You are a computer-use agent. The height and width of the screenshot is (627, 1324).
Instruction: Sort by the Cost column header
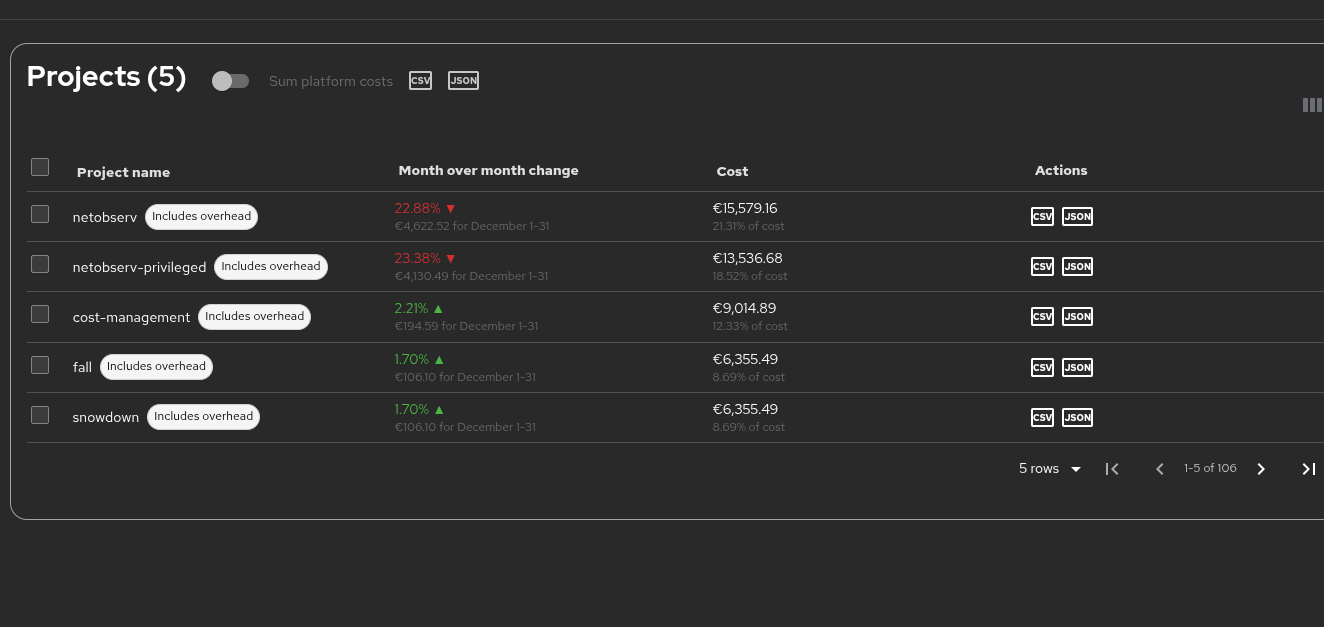click(732, 172)
